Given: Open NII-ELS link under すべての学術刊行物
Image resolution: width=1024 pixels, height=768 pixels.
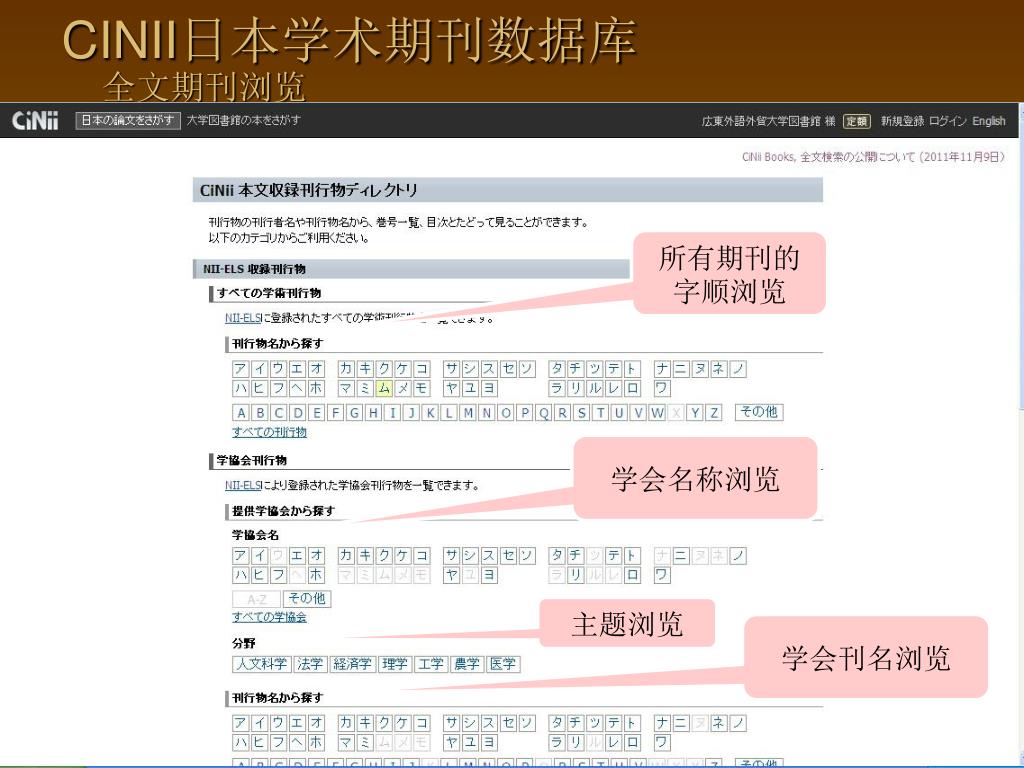Looking at the screenshot, I should (243, 318).
